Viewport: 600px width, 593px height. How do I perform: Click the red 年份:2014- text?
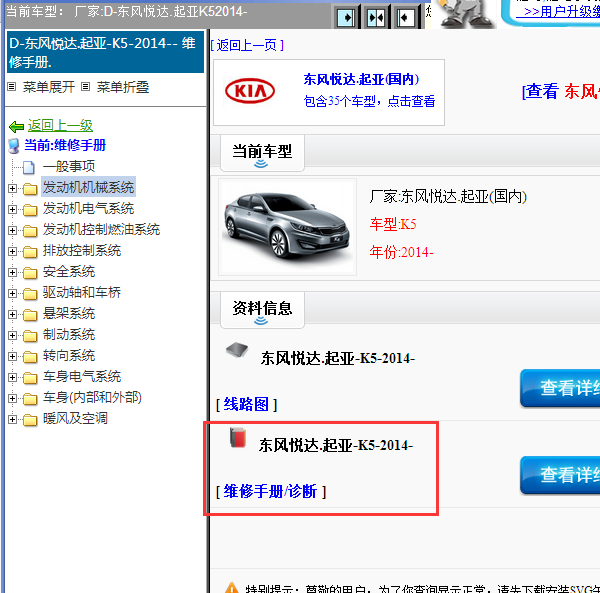(x=401, y=253)
